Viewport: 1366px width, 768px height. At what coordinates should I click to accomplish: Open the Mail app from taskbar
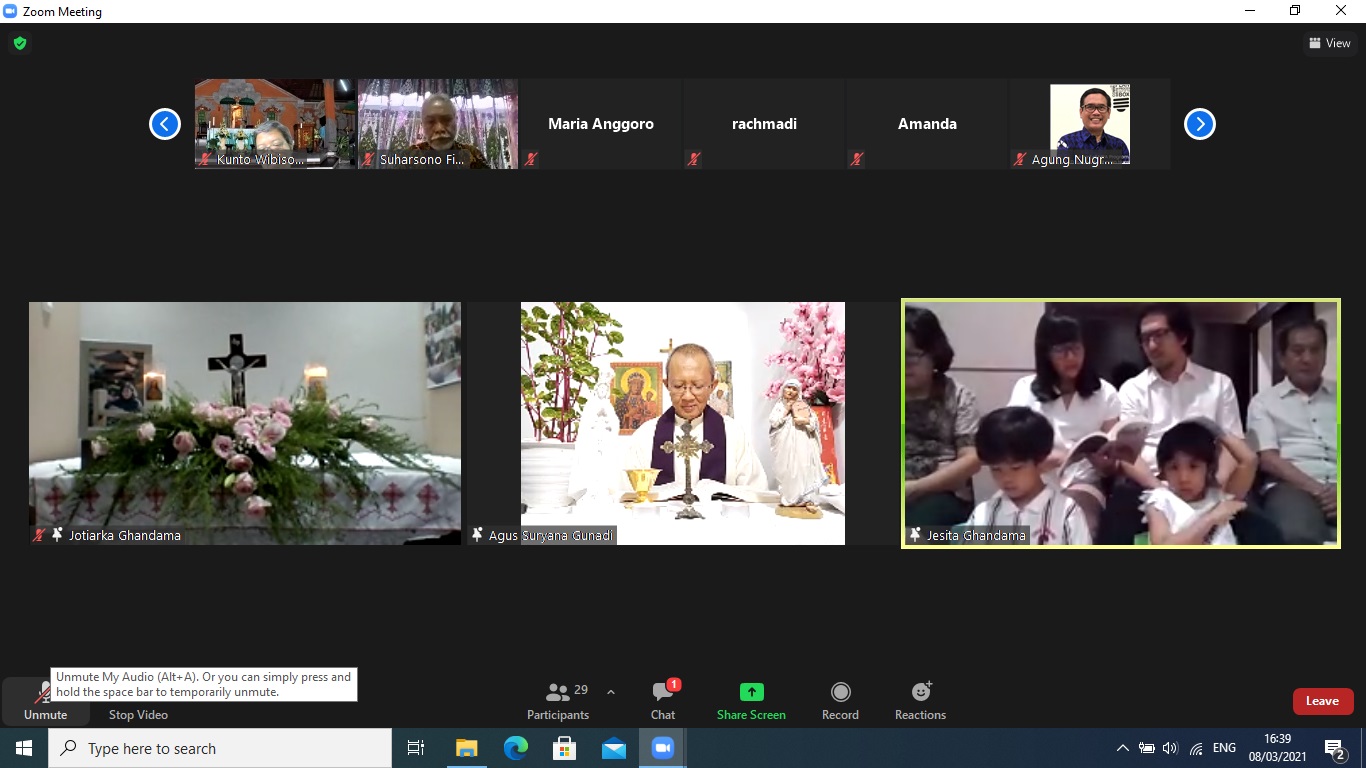tap(613, 748)
